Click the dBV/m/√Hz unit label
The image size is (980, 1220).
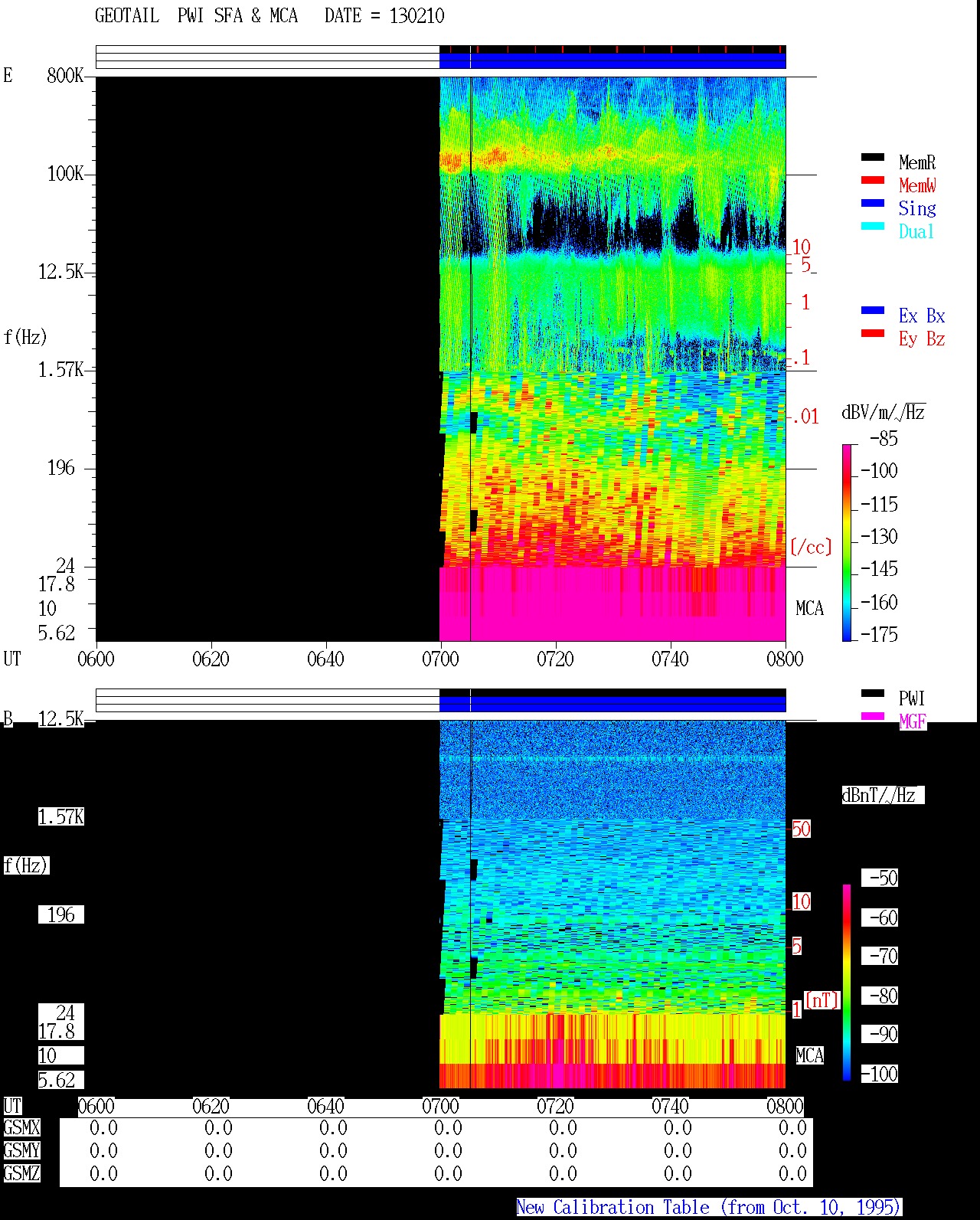[x=884, y=412]
